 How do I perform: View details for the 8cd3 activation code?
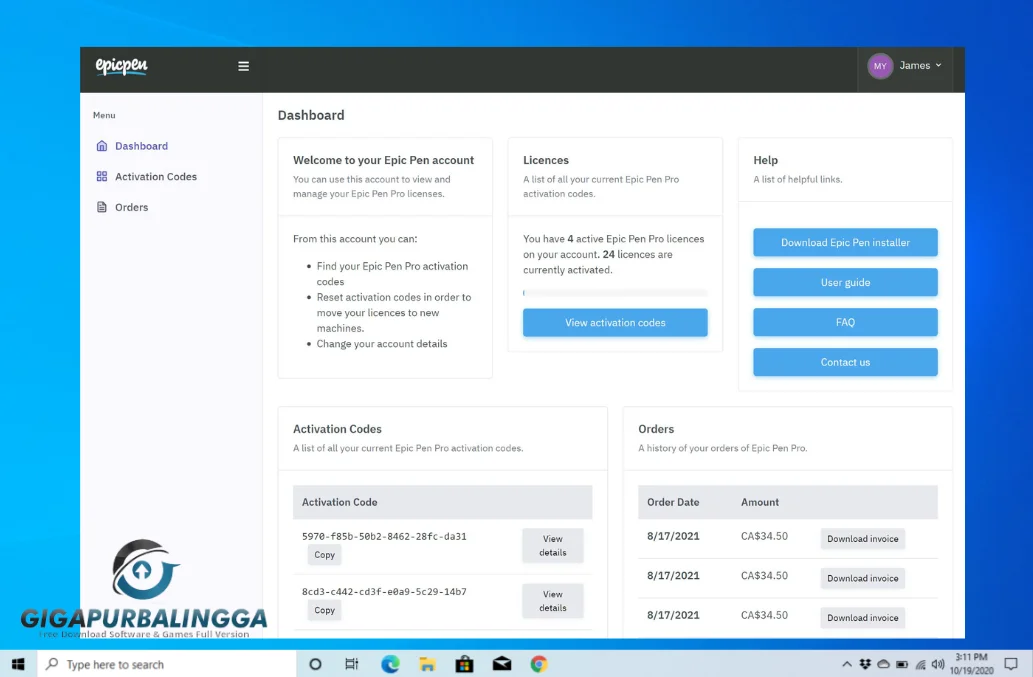[x=552, y=601]
